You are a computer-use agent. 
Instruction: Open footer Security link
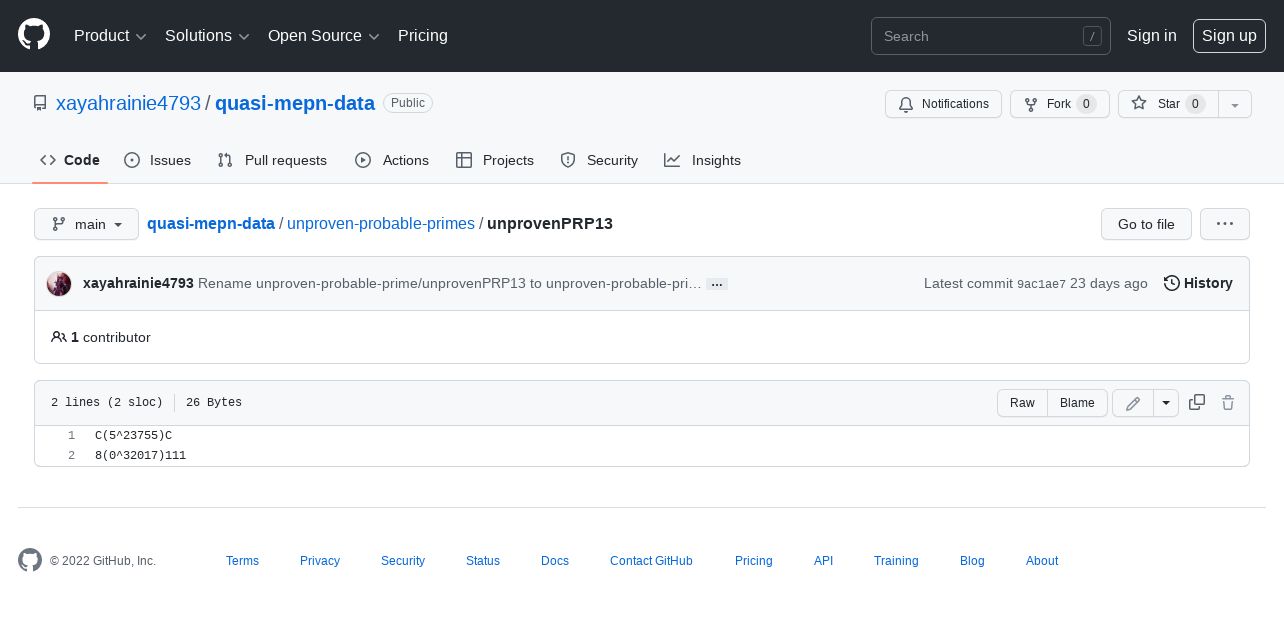403,561
